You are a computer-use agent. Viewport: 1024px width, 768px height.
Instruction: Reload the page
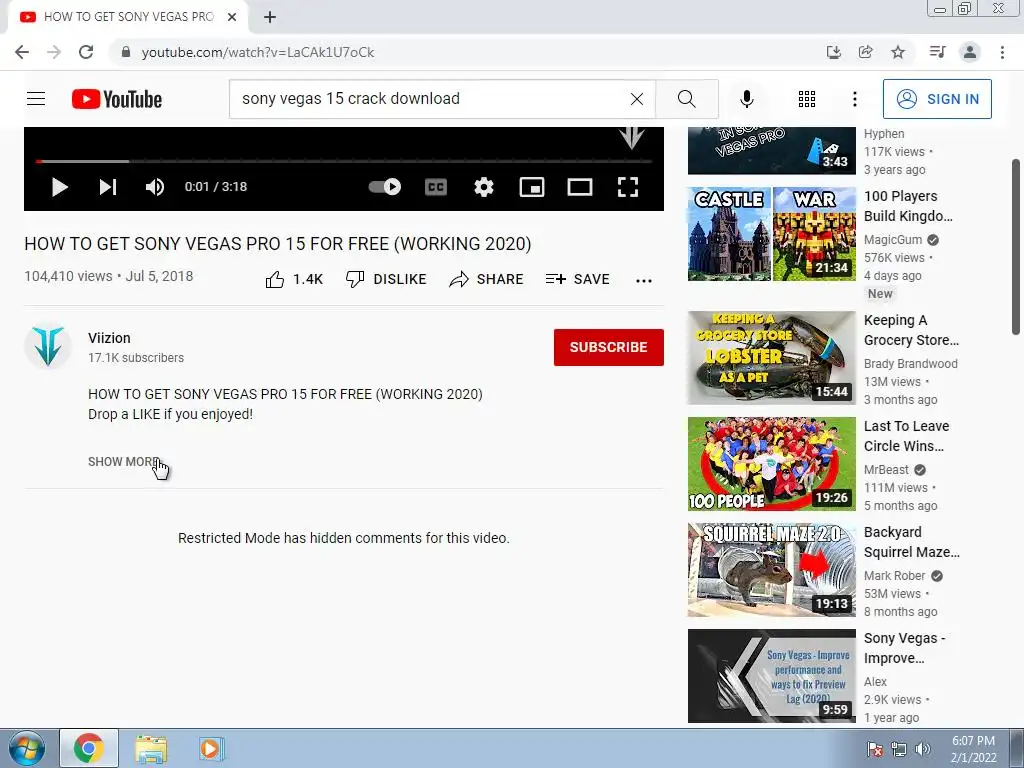click(86, 52)
